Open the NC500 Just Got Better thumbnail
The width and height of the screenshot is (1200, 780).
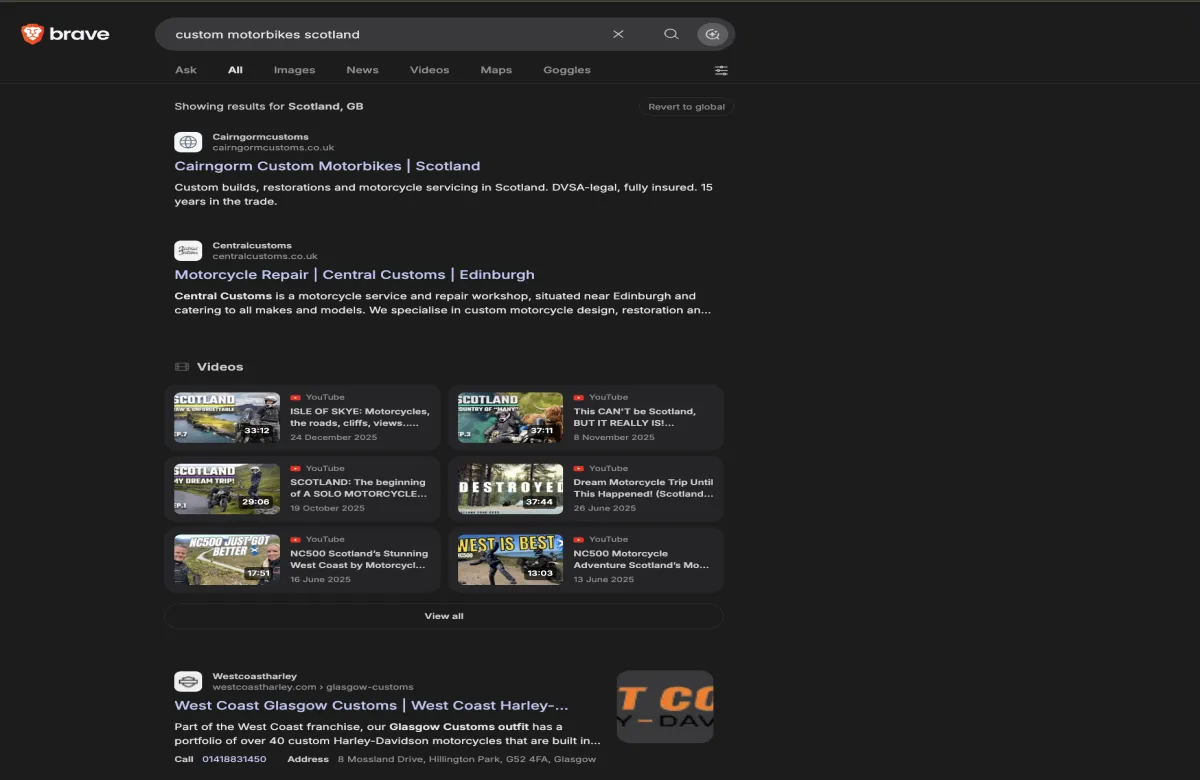coord(227,560)
